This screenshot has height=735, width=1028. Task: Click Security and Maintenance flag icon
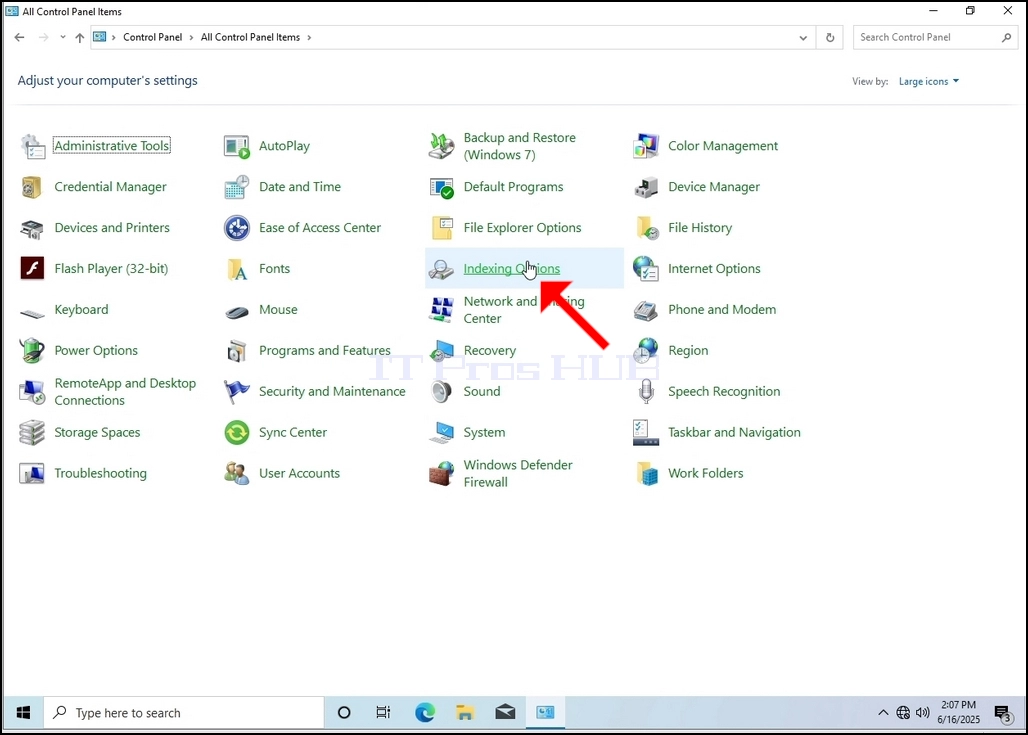click(x=237, y=392)
